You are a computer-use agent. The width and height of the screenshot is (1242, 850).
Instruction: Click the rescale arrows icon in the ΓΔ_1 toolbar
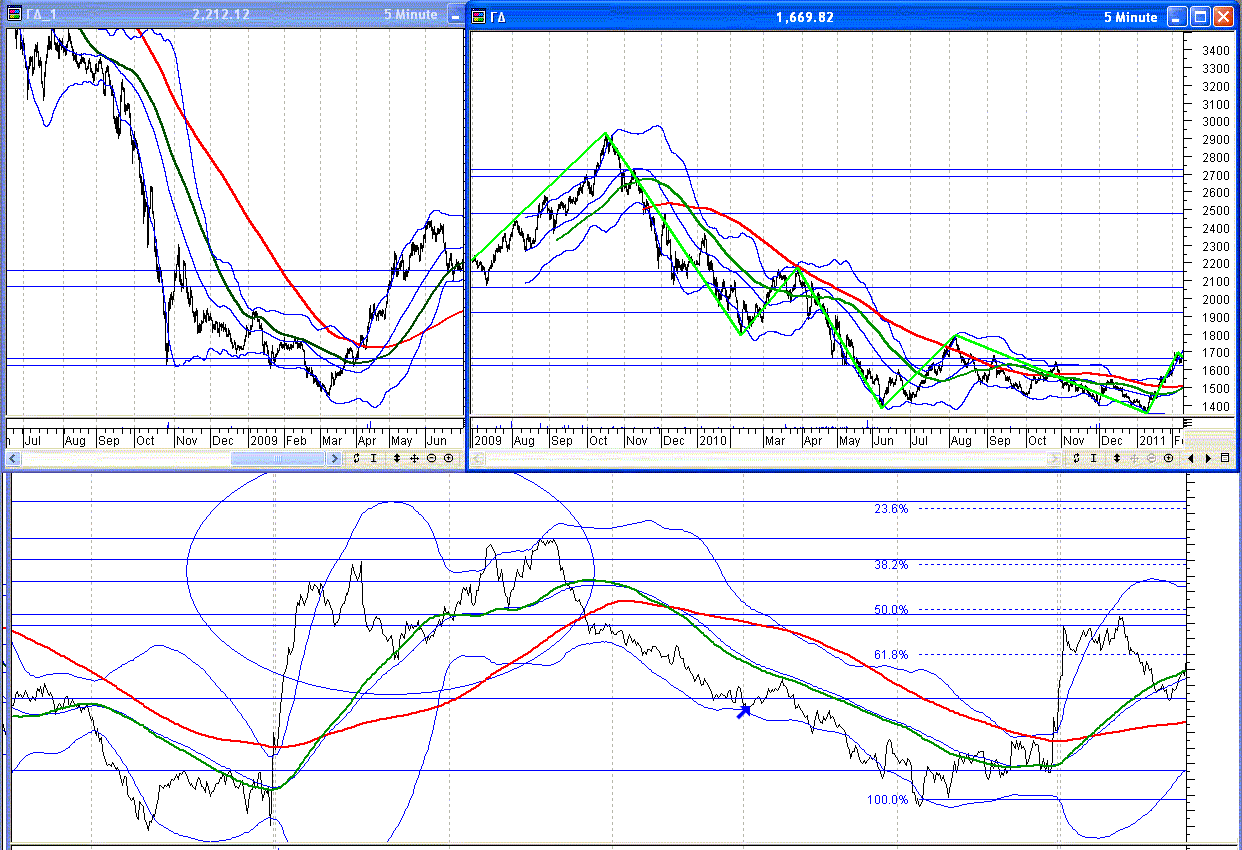coord(356,458)
